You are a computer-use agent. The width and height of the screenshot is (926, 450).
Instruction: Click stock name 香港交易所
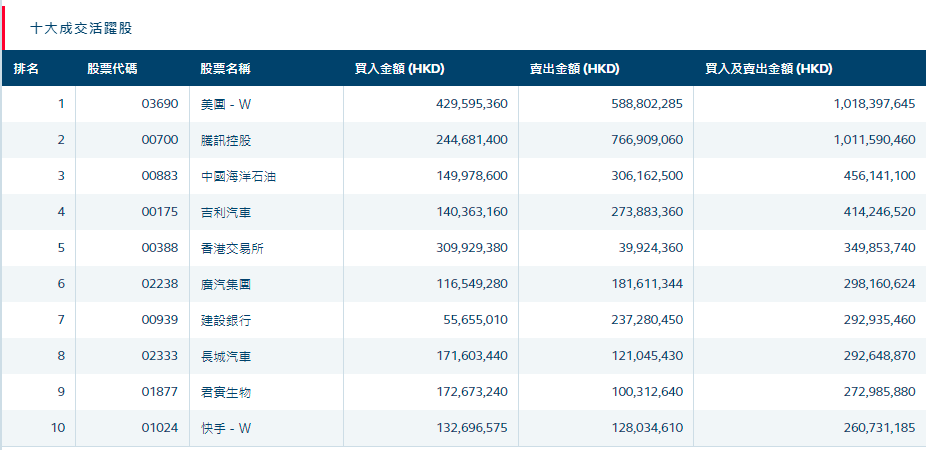232,248
